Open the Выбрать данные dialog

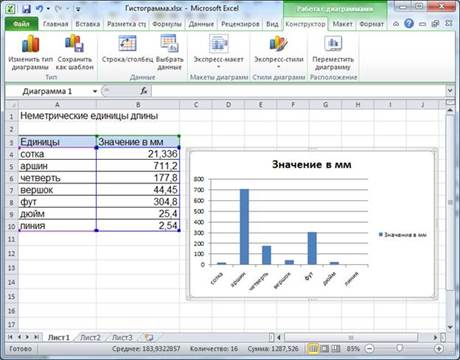click(x=169, y=43)
